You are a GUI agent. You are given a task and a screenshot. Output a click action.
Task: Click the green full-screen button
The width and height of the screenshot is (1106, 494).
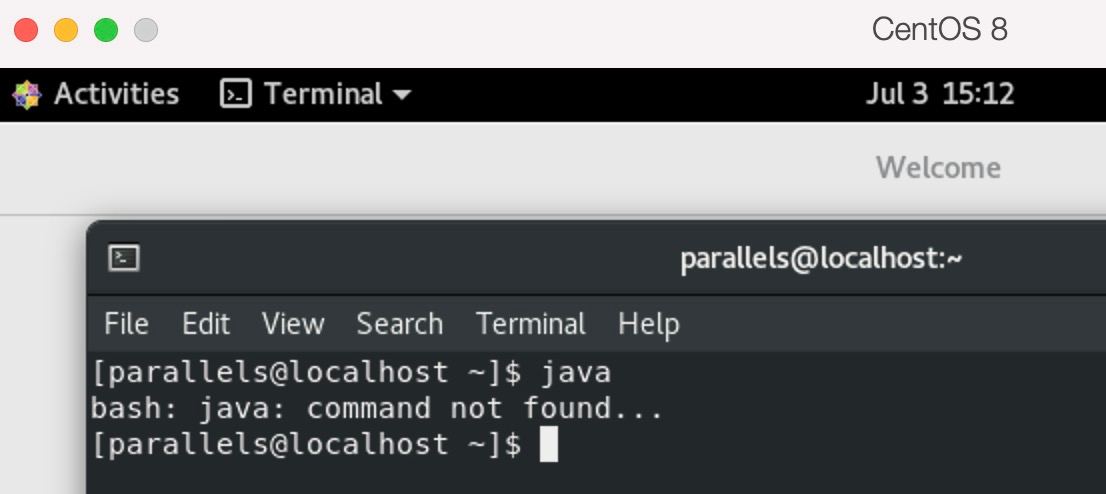[106, 30]
